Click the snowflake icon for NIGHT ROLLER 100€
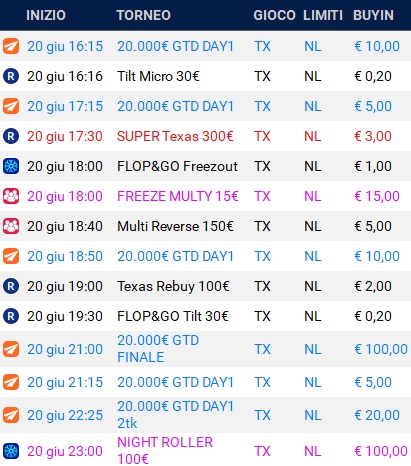 pyautogui.click(x=11, y=451)
